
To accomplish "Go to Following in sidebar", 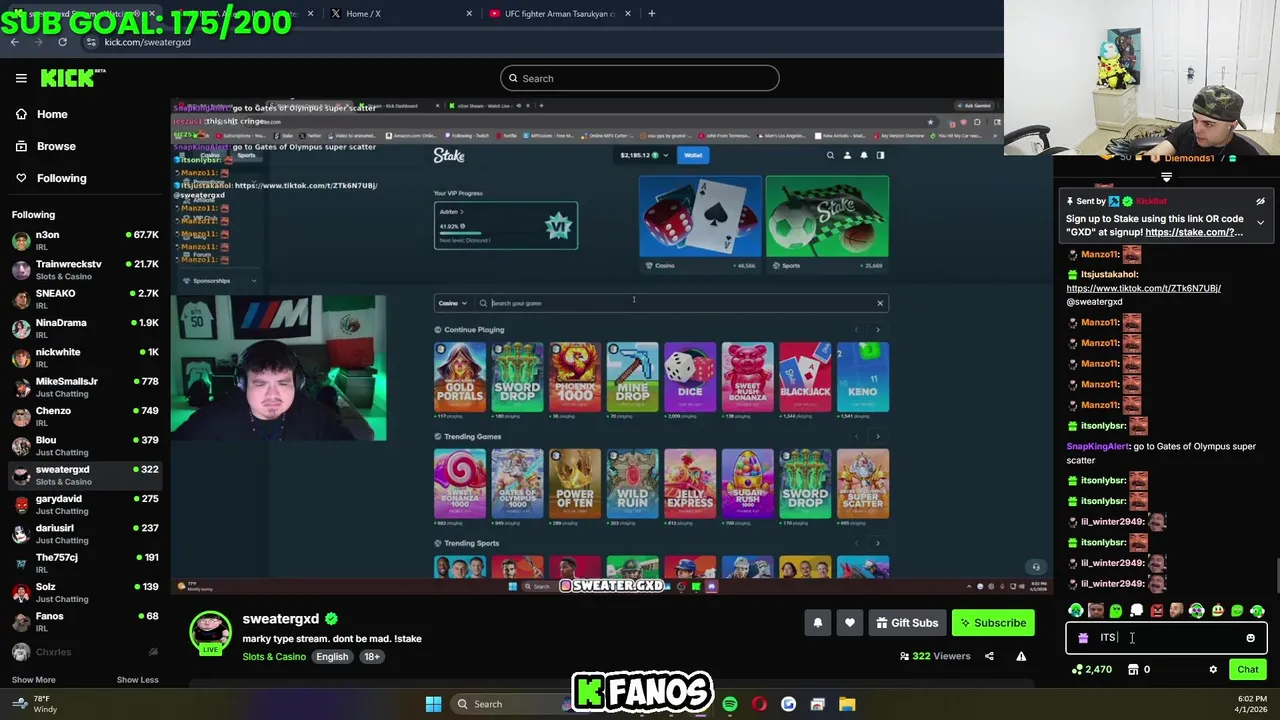I will (x=61, y=178).
